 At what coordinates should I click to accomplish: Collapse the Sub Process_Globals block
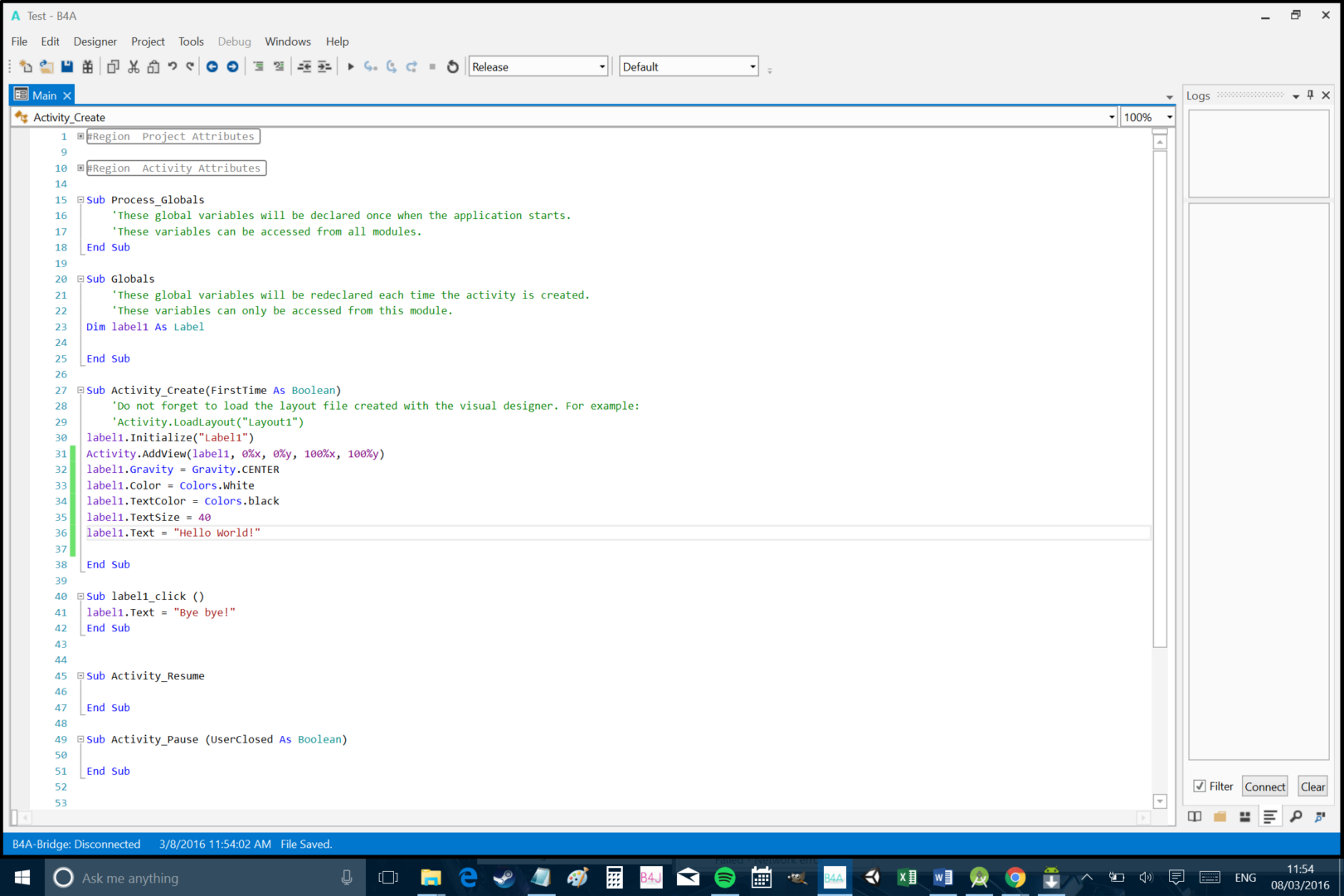[x=80, y=199]
